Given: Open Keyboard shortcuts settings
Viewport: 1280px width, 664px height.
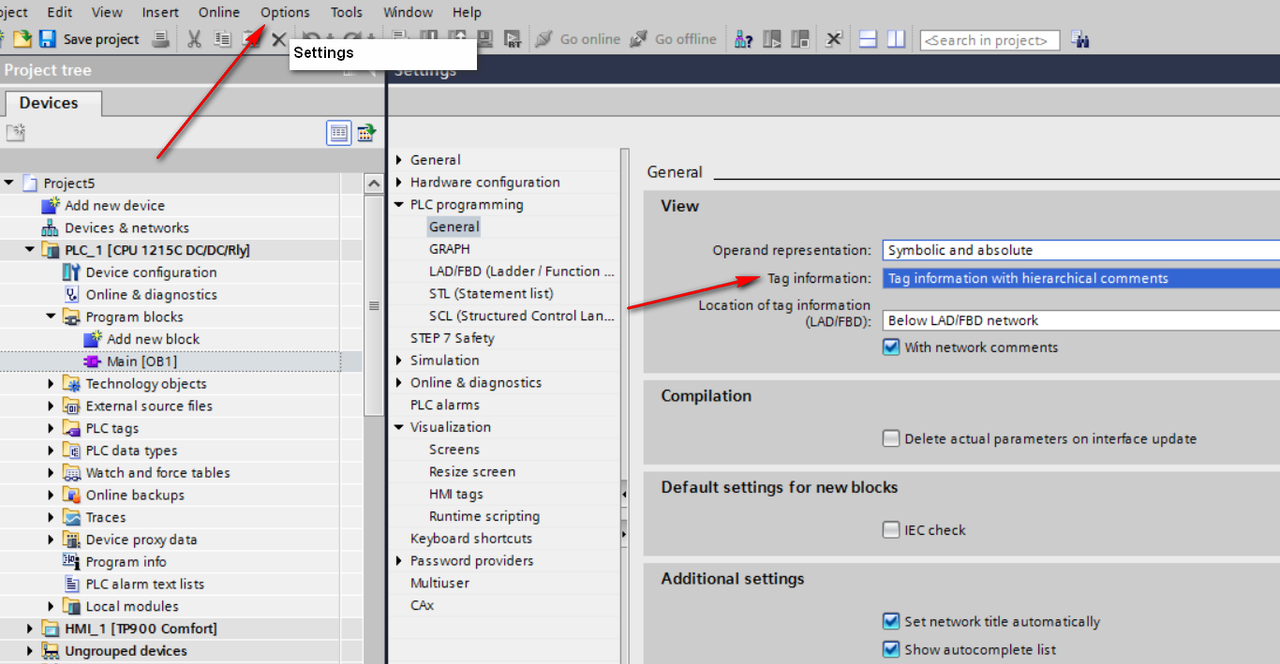Looking at the screenshot, I should 471,538.
